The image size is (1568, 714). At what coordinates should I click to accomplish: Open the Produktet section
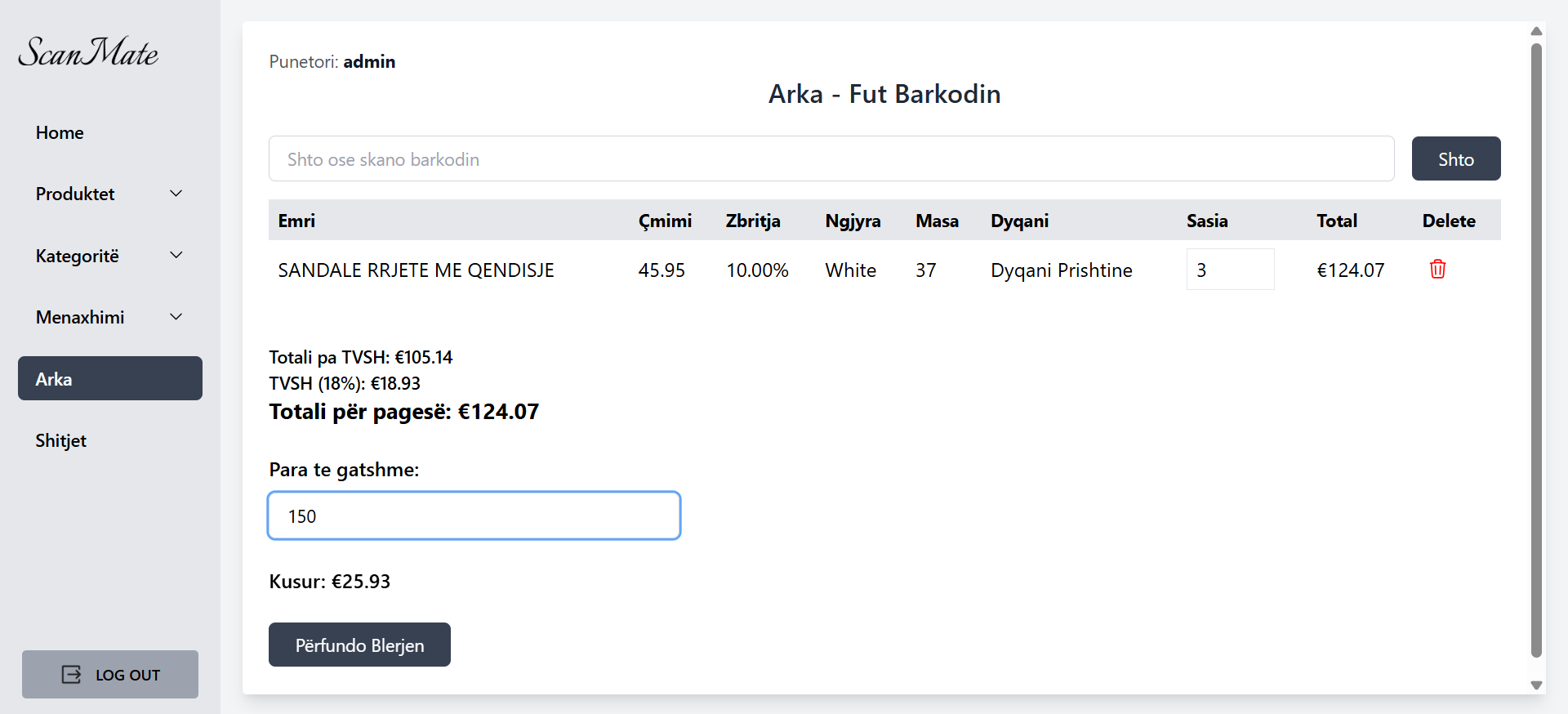[x=75, y=194]
